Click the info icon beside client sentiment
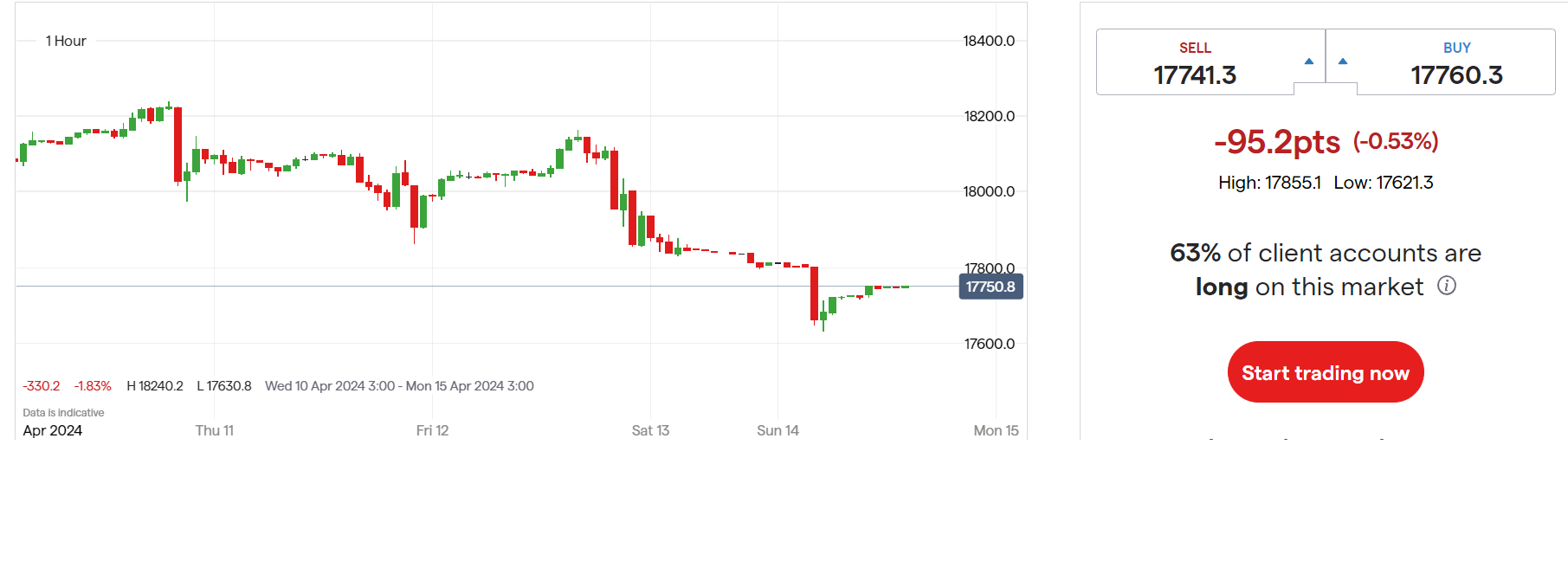 pyautogui.click(x=1447, y=286)
